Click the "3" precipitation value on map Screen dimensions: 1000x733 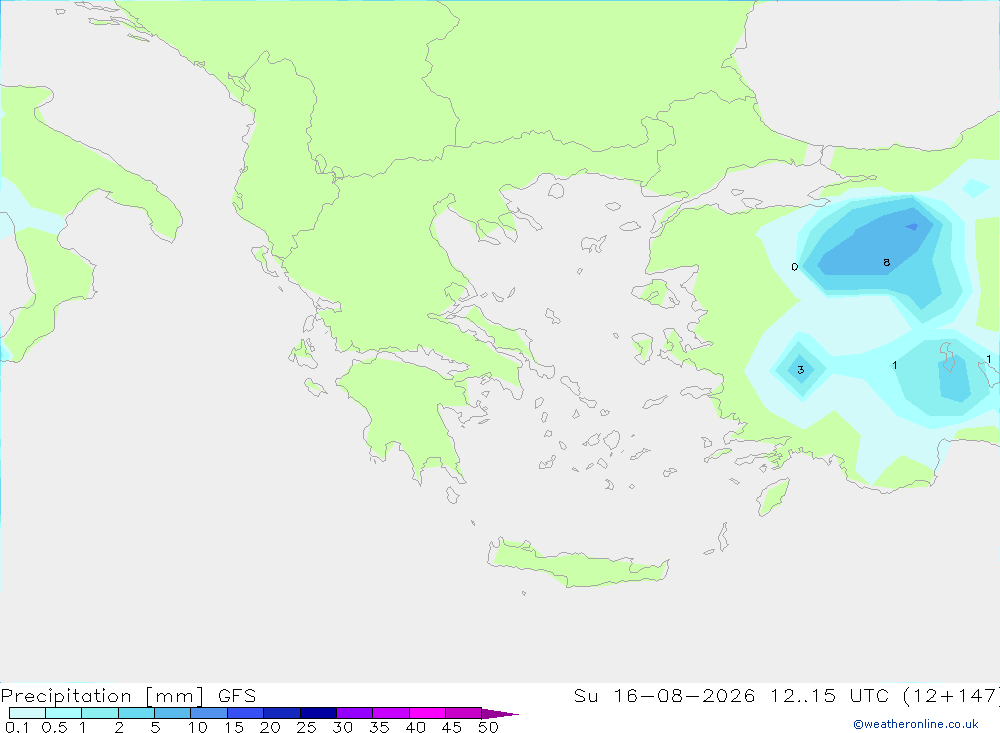coord(800,369)
